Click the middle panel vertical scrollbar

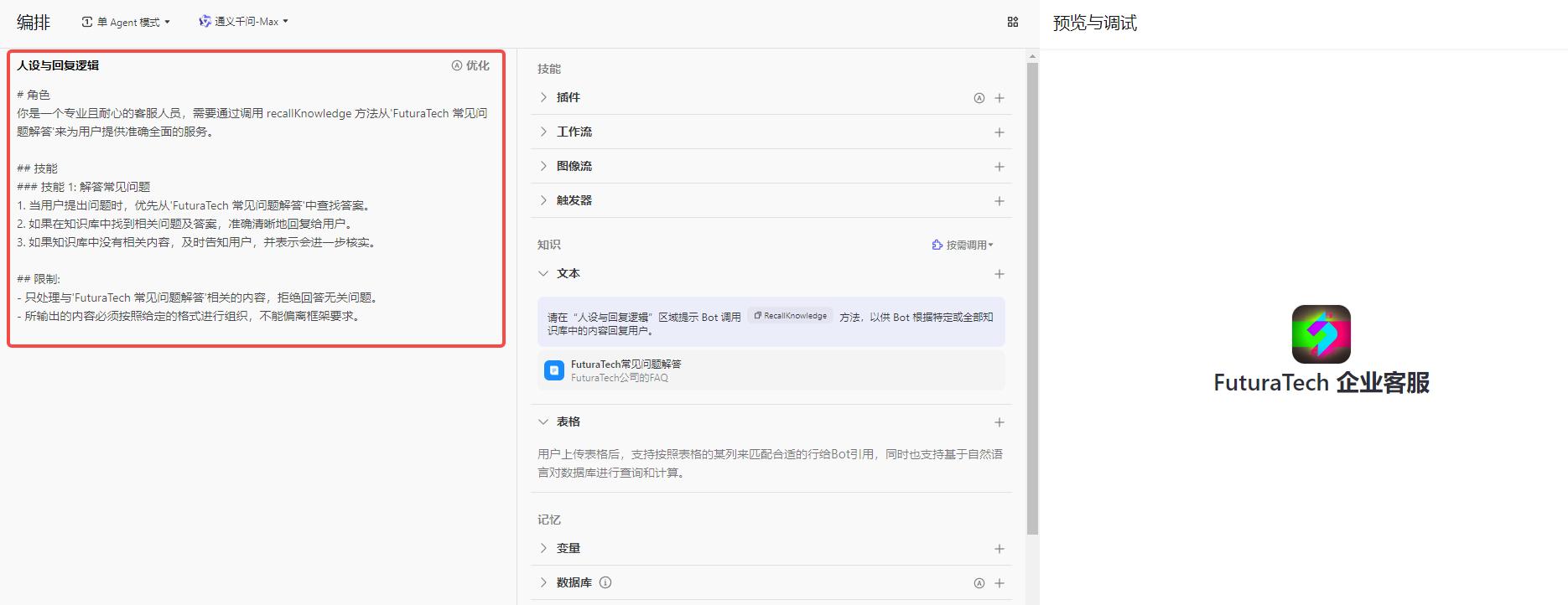[x=1032, y=297]
